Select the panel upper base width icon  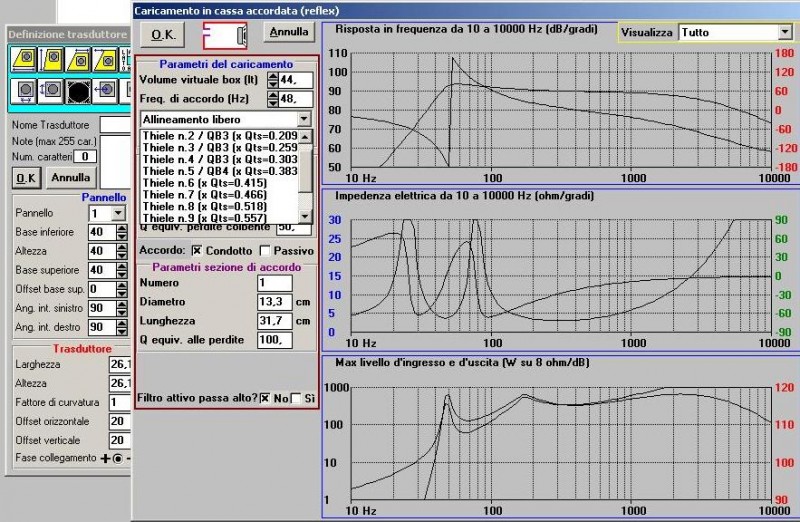78,59
